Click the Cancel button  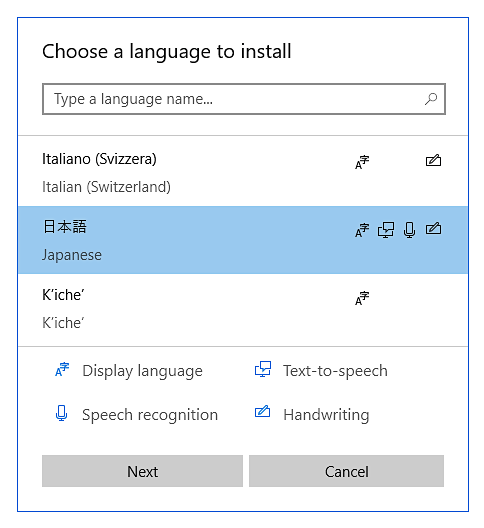tap(346, 471)
